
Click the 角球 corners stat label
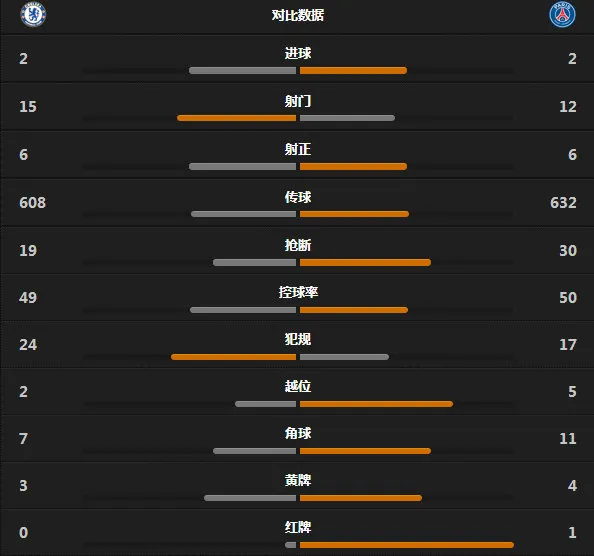pos(298,433)
